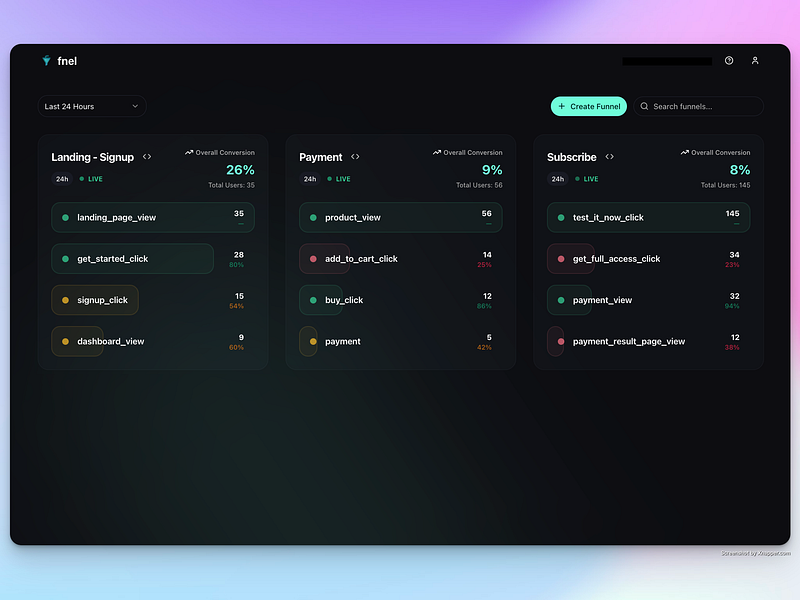Viewport: 800px width, 600px height.
Task: Click LIVE status in Landing - Signup card
Action: [x=91, y=179]
